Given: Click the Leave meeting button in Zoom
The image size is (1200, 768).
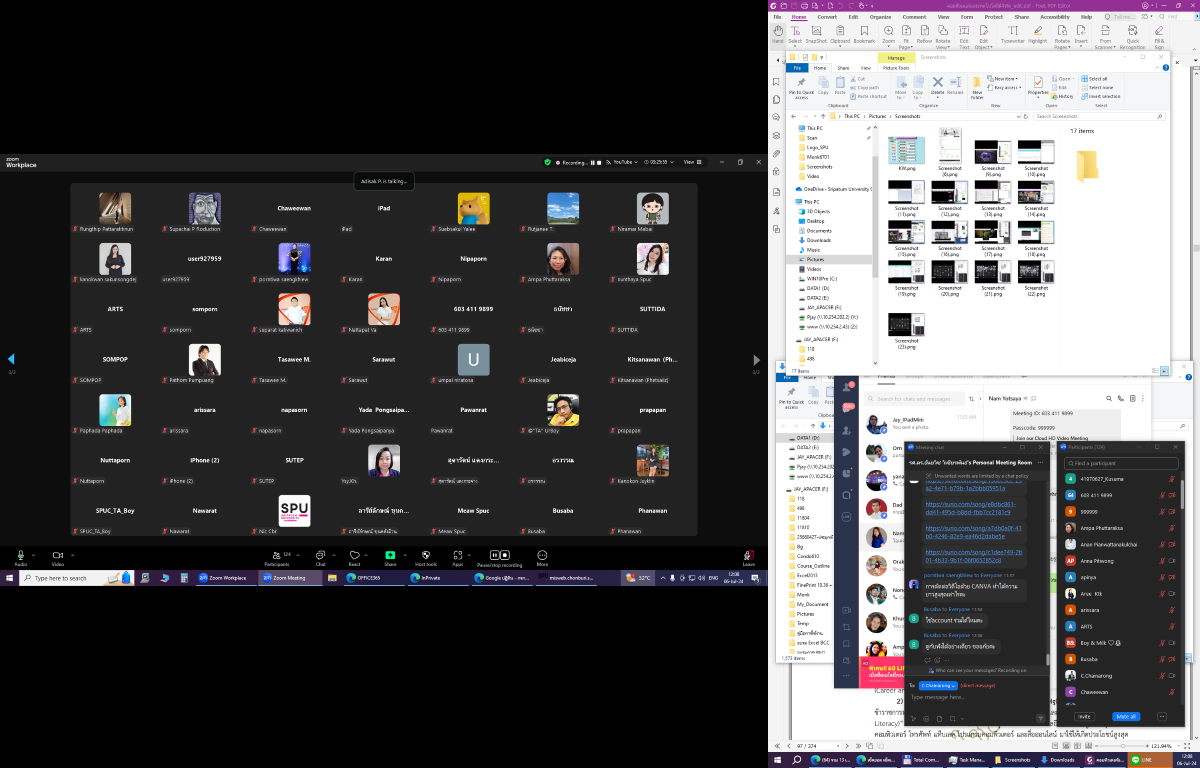Looking at the screenshot, I should click(x=748, y=557).
